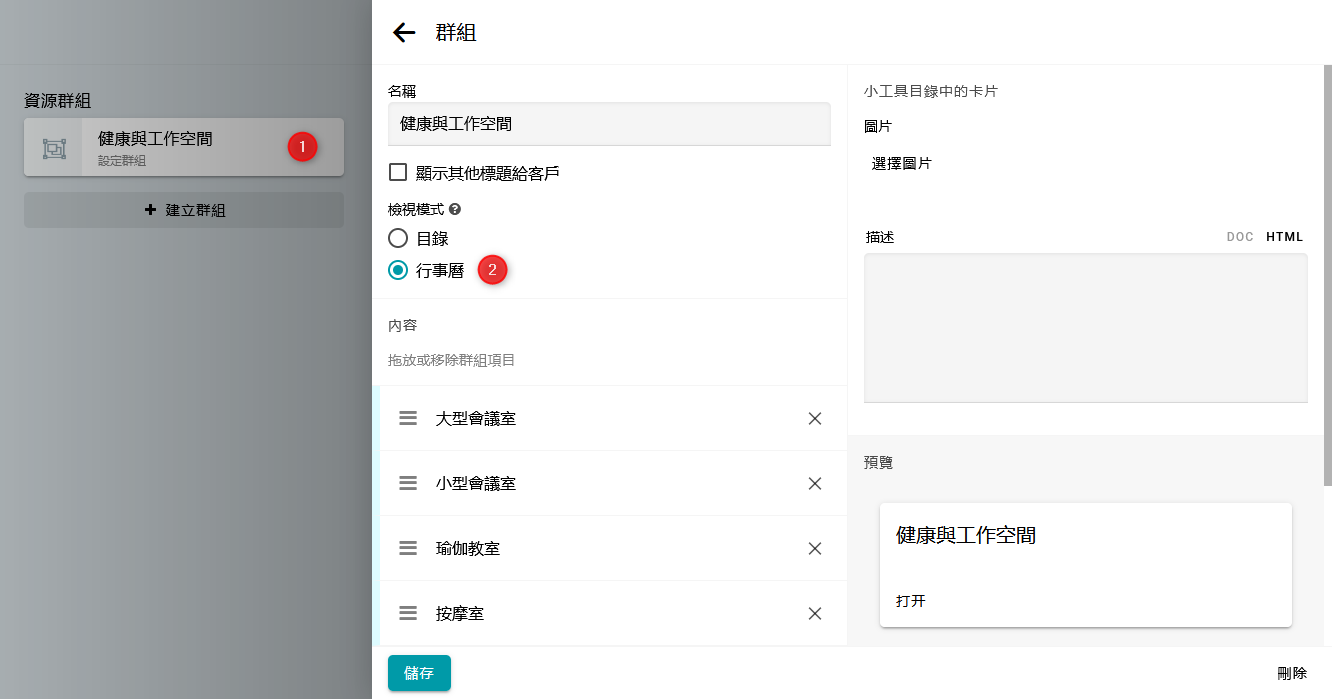
Task: Select the 行事曆 view mode
Action: [x=398, y=270]
